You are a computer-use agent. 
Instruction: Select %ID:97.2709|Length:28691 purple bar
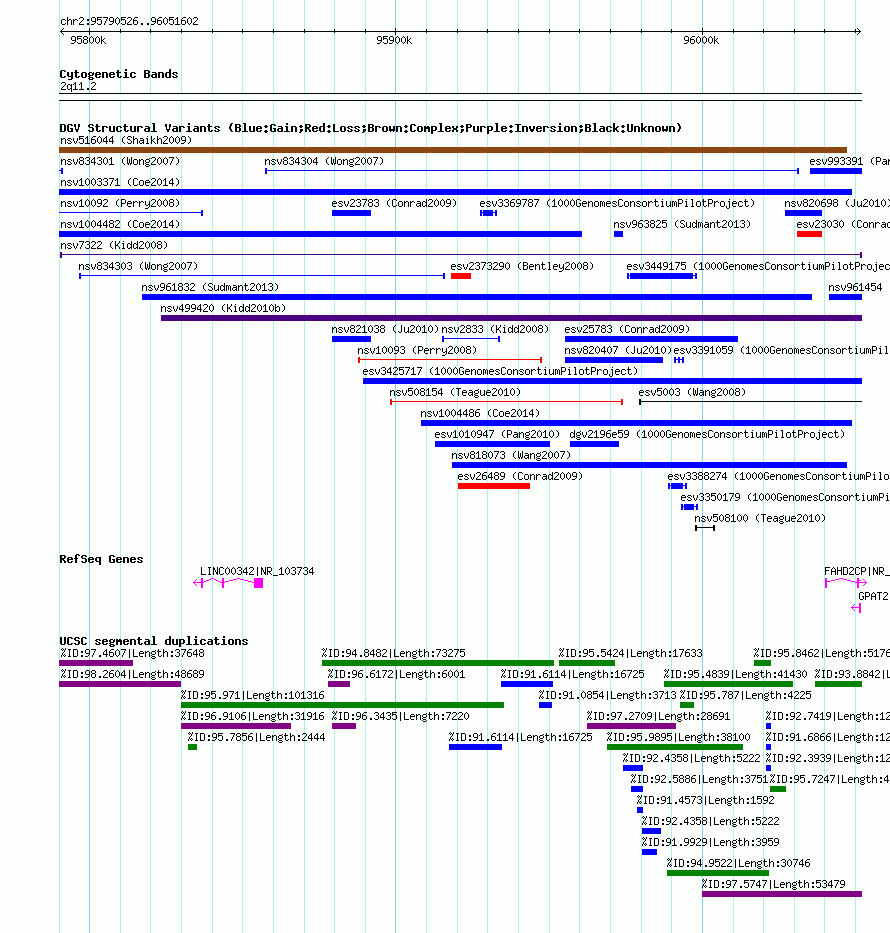[631, 726]
